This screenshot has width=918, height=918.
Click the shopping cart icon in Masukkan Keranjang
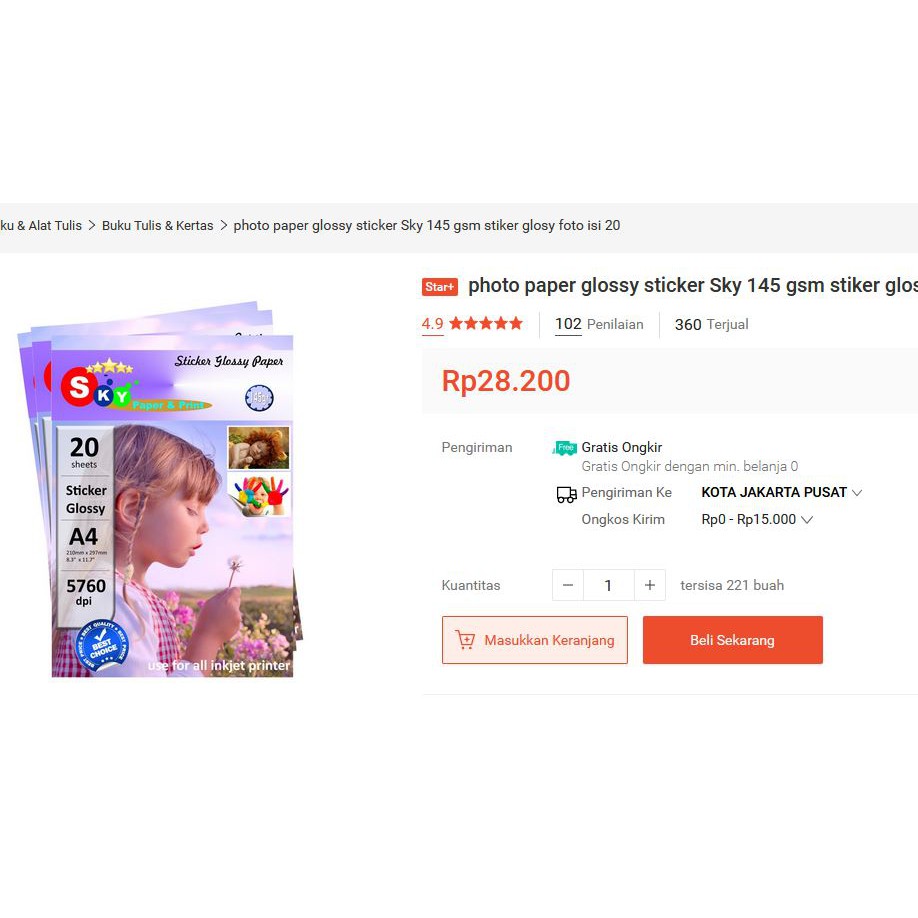[x=465, y=640]
